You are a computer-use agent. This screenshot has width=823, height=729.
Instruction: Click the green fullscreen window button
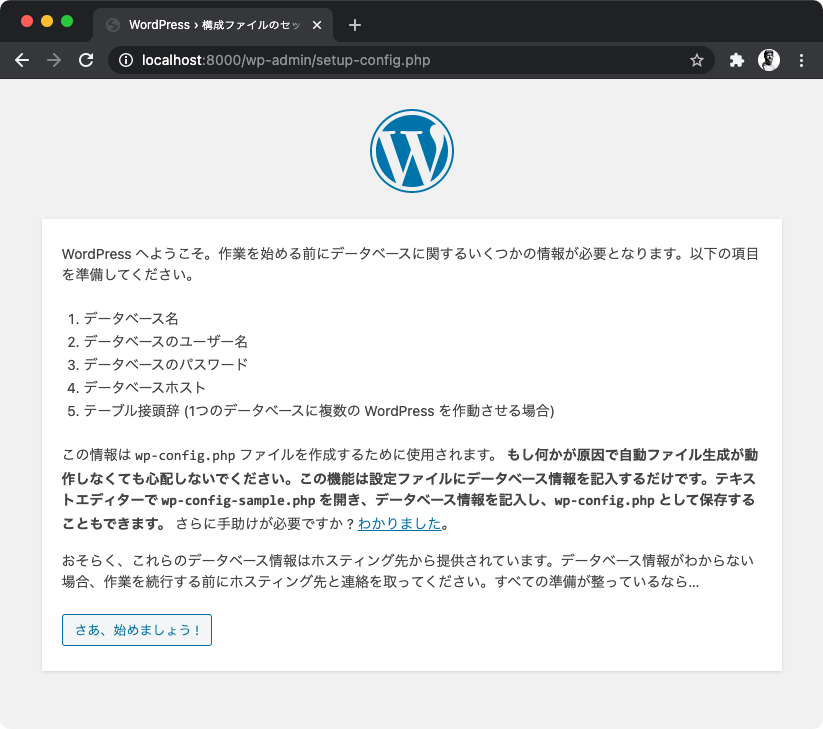[67, 21]
